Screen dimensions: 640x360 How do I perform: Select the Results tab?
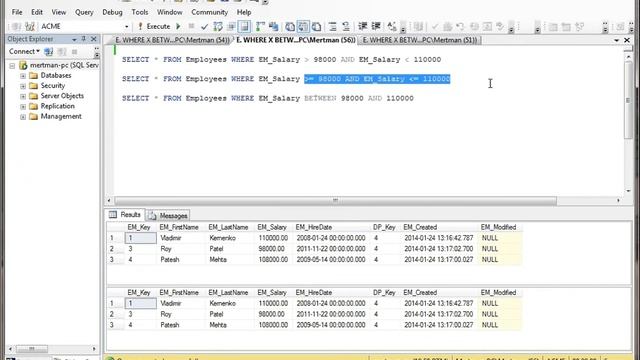125,215
